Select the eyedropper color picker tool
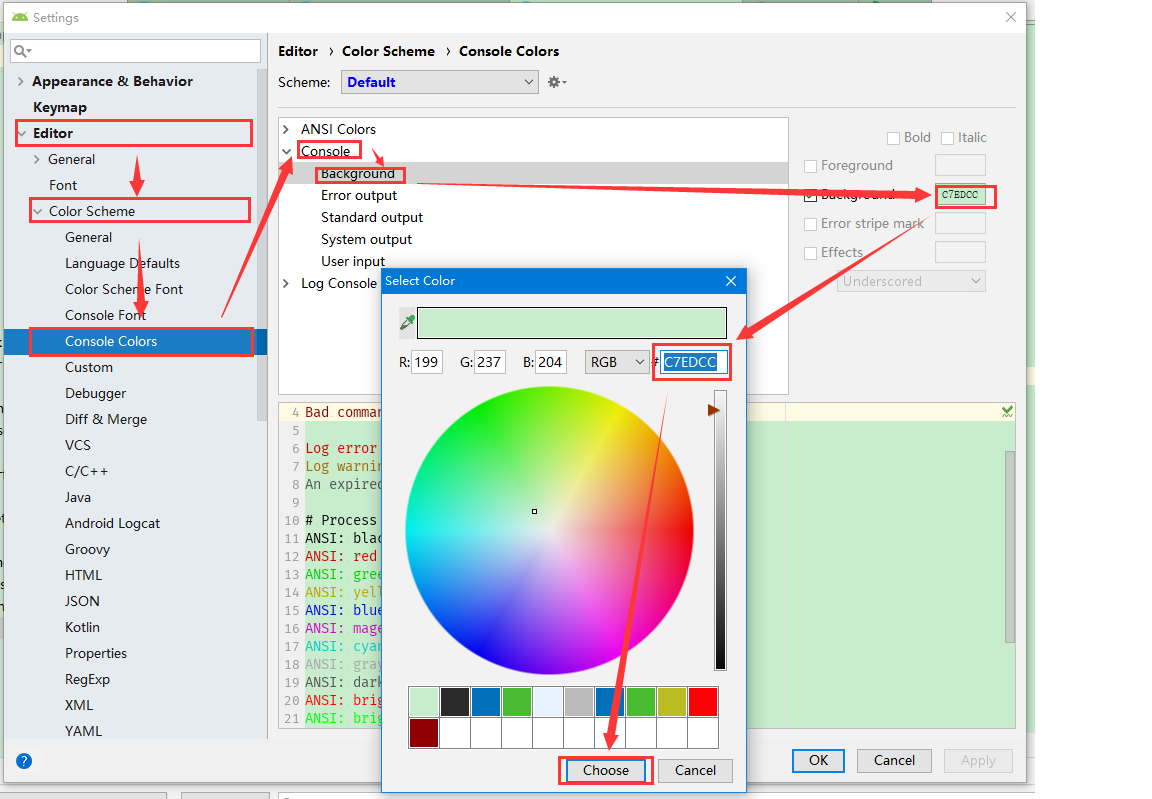 (x=407, y=322)
